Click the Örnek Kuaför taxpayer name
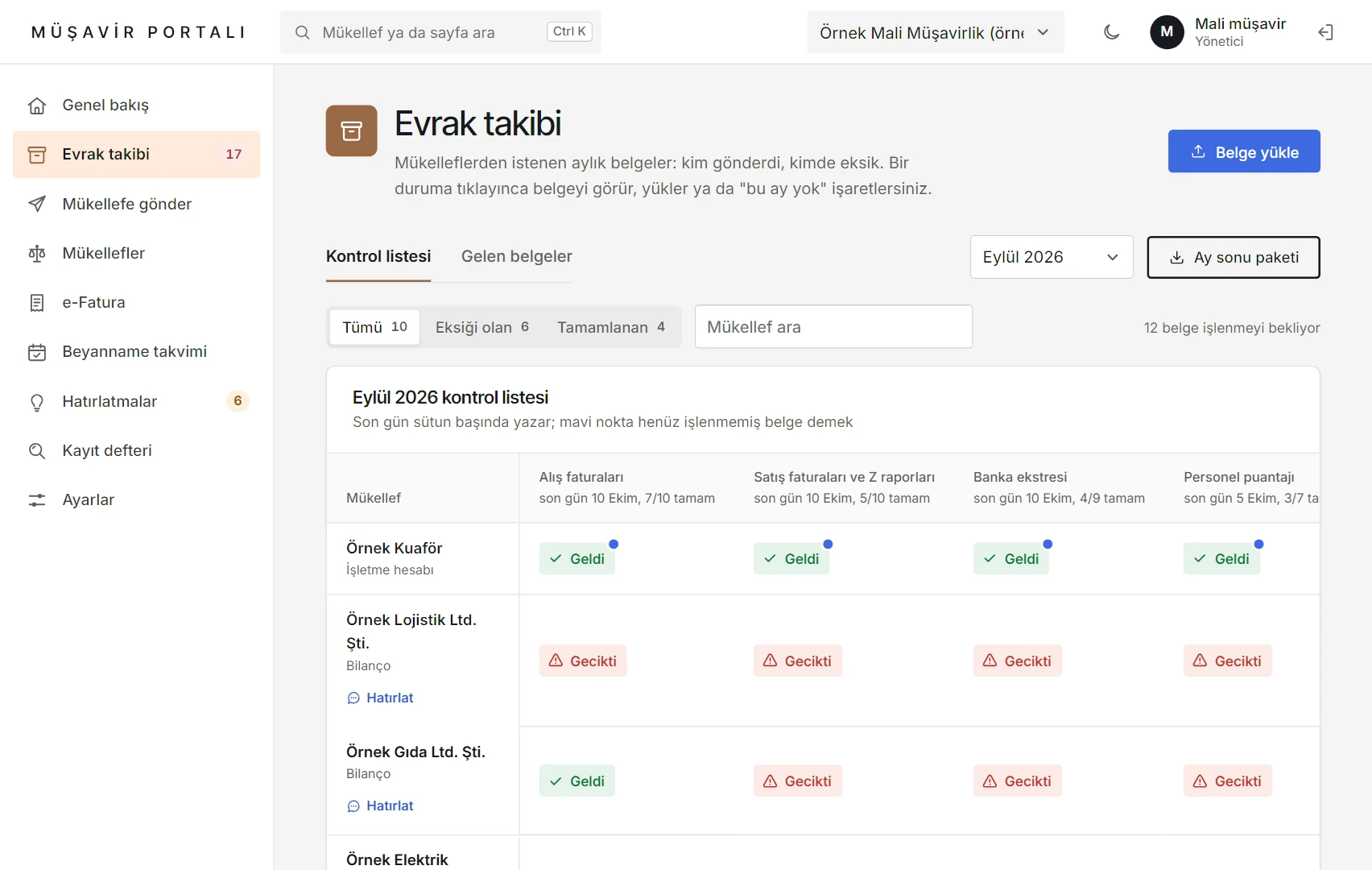This screenshot has width=1372, height=870. pos(395,548)
